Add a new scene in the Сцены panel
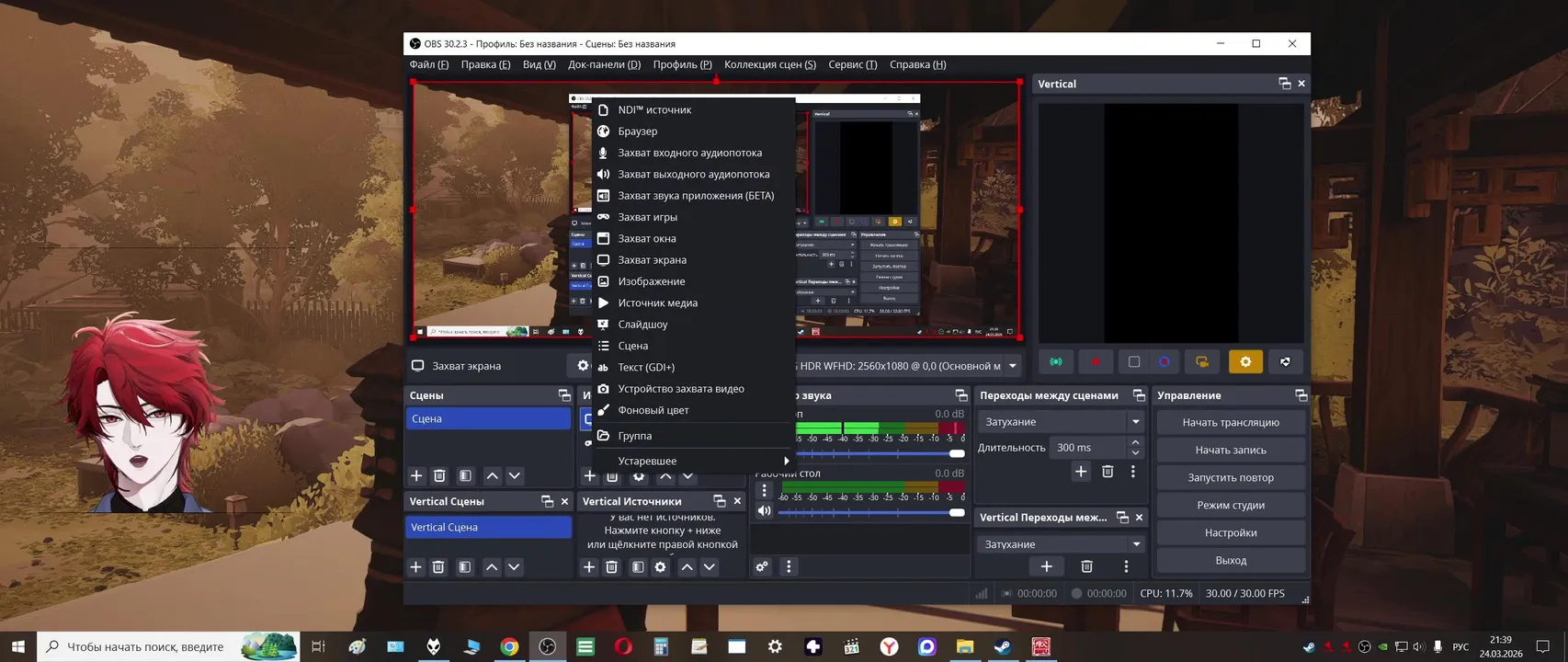The image size is (1568, 662). pyautogui.click(x=416, y=475)
